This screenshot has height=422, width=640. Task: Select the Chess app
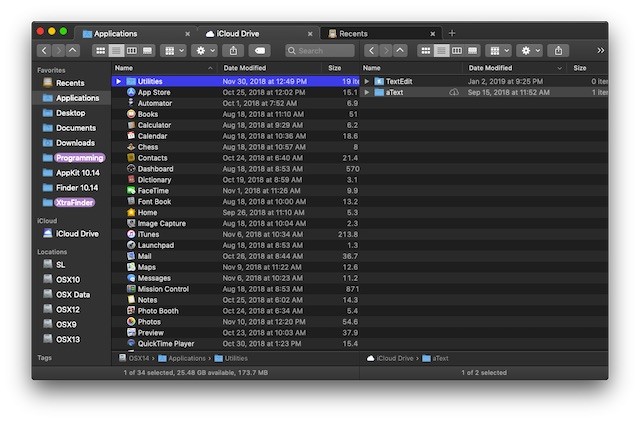pos(236,147)
